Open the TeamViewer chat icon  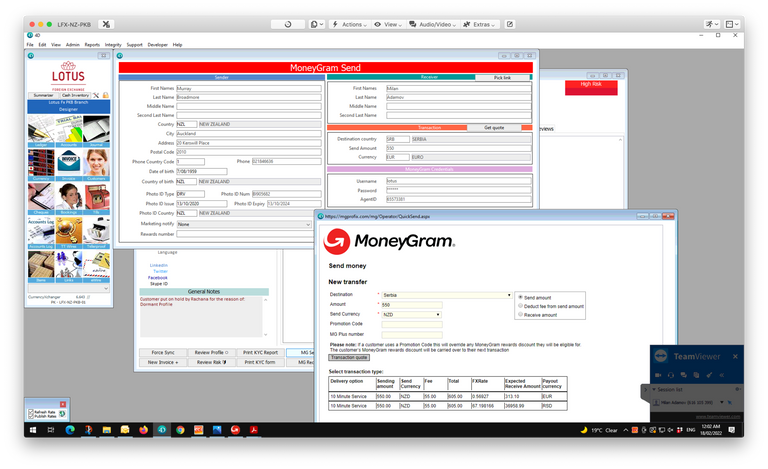coord(683,375)
